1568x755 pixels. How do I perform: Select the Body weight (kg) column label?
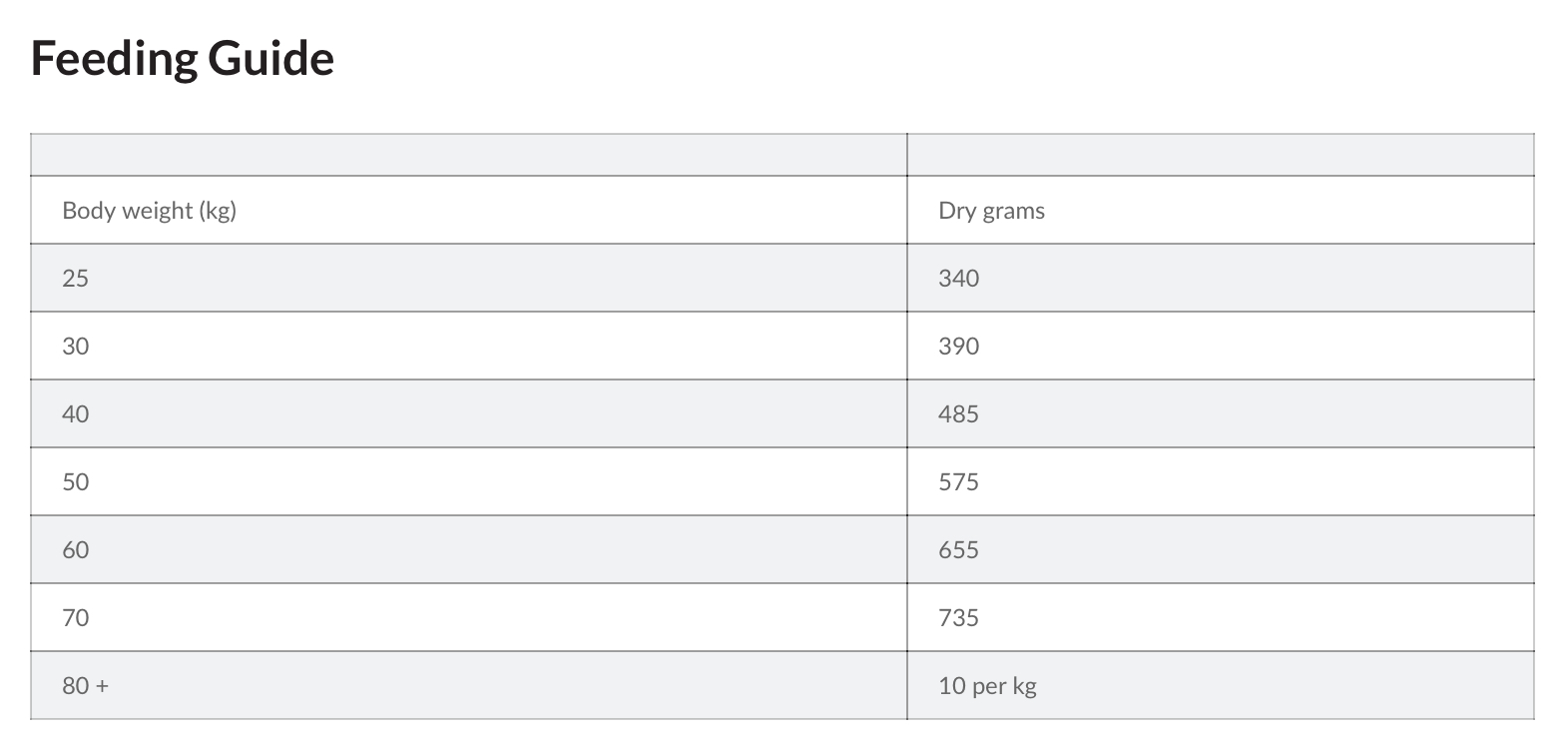(x=149, y=211)
